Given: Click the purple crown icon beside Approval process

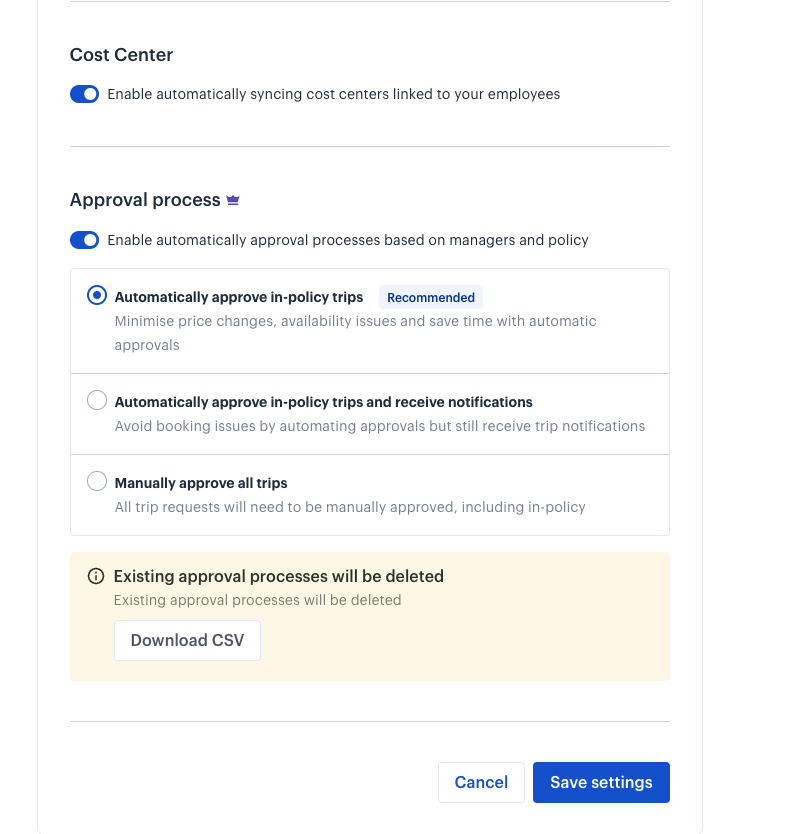Looking at the screenshot, I should point(233,200).
